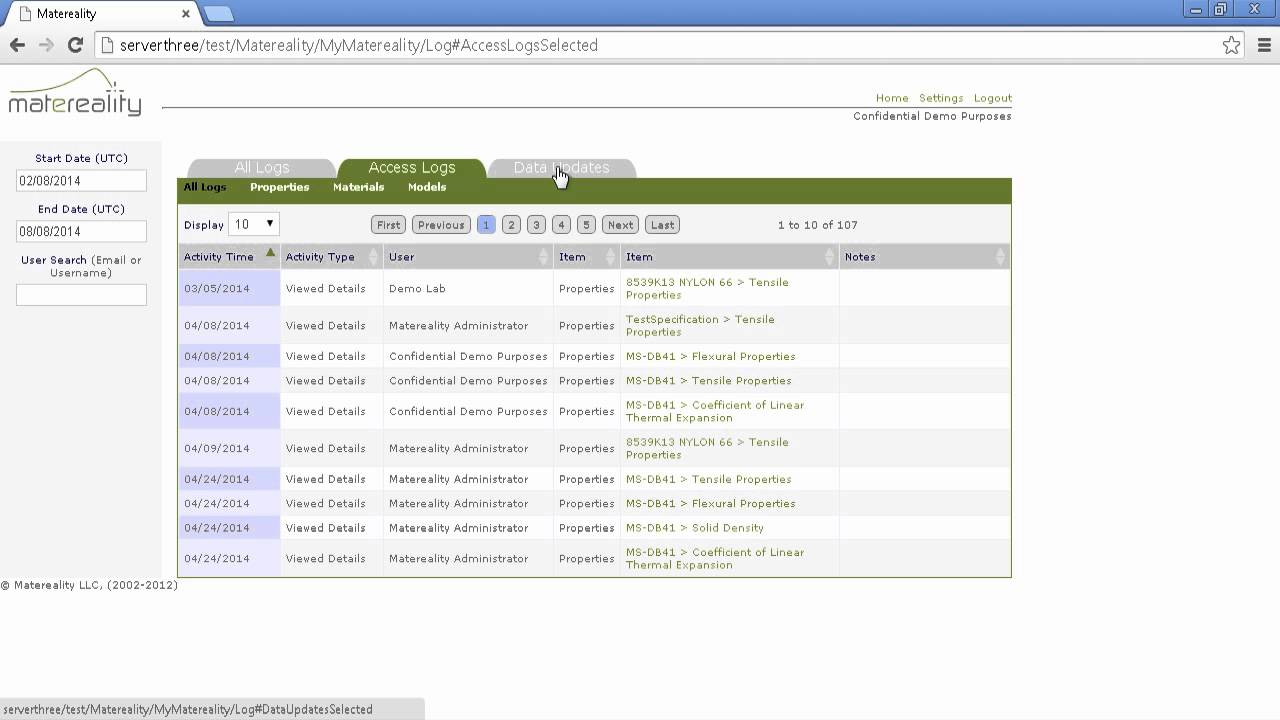Jump to page 1
1280x720 pixels.
pyautogui.click(x=486, y=225)
